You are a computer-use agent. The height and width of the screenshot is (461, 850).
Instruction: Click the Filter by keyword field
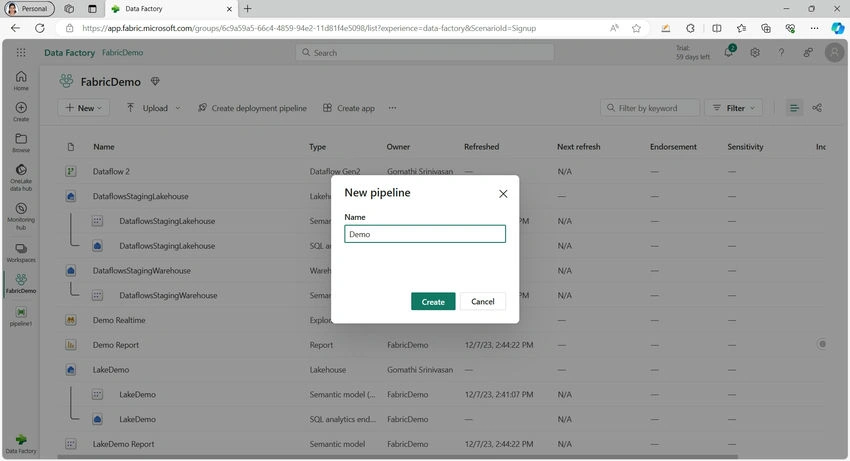tap(650, 108)
